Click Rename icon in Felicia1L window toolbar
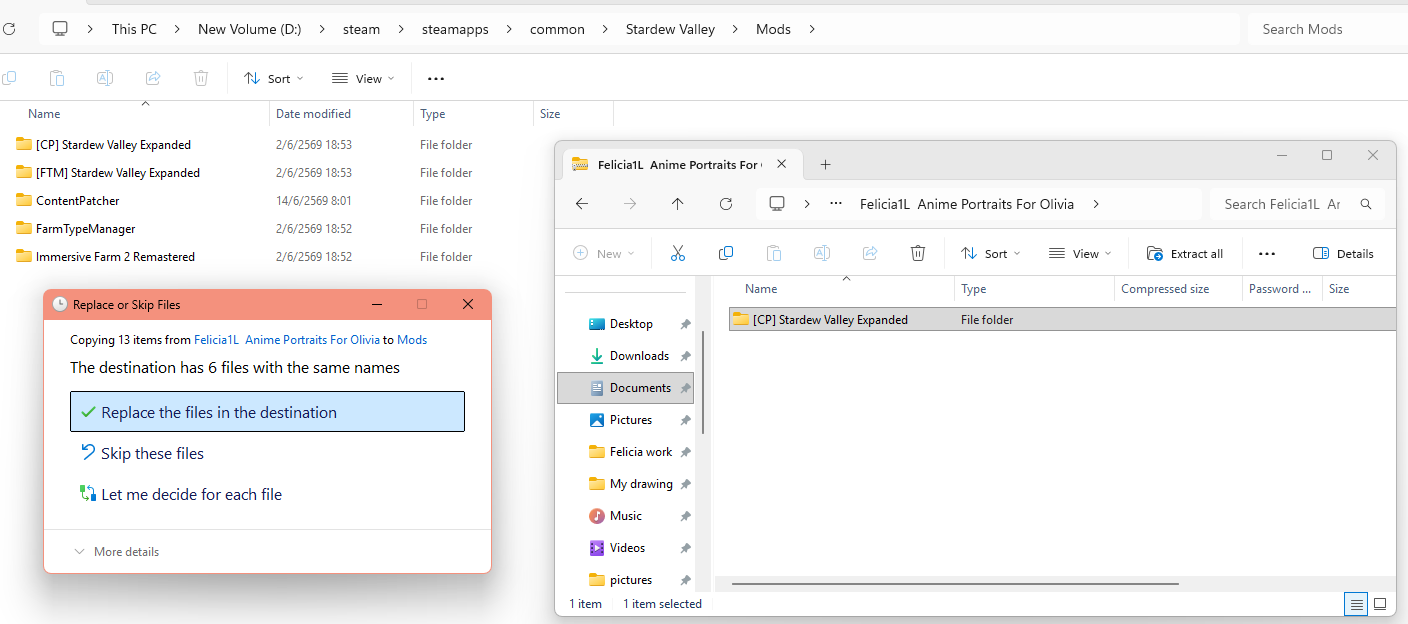1408x624 pixels. pyautogui.click(x=822, y=254)
